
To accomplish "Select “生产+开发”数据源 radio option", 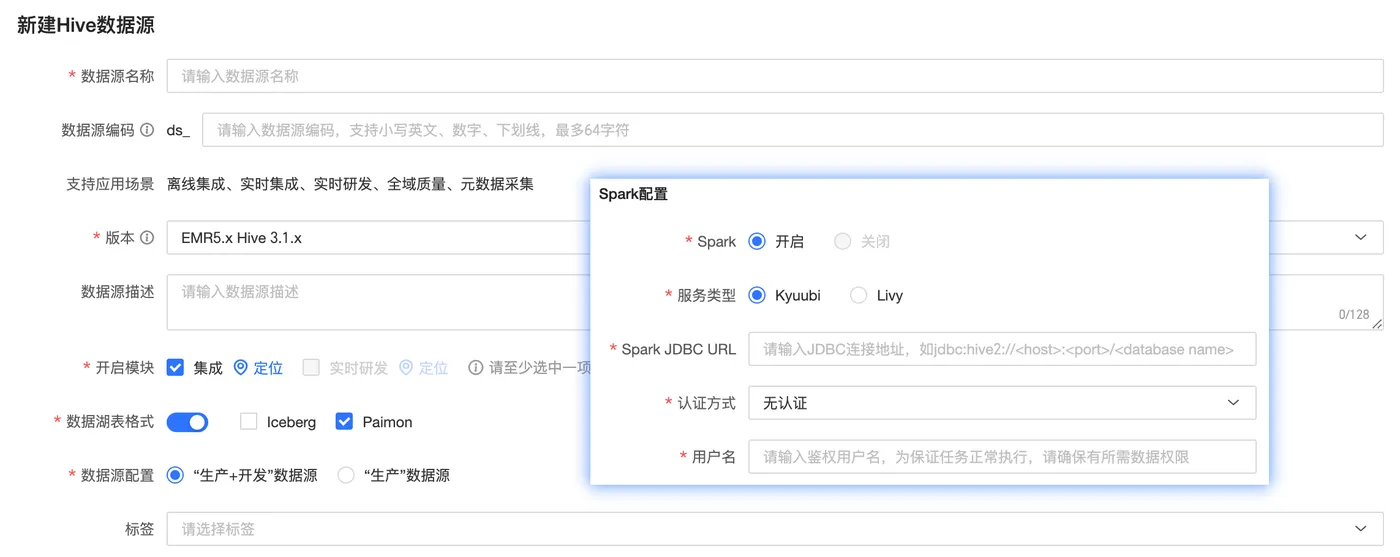I will 176,475.
